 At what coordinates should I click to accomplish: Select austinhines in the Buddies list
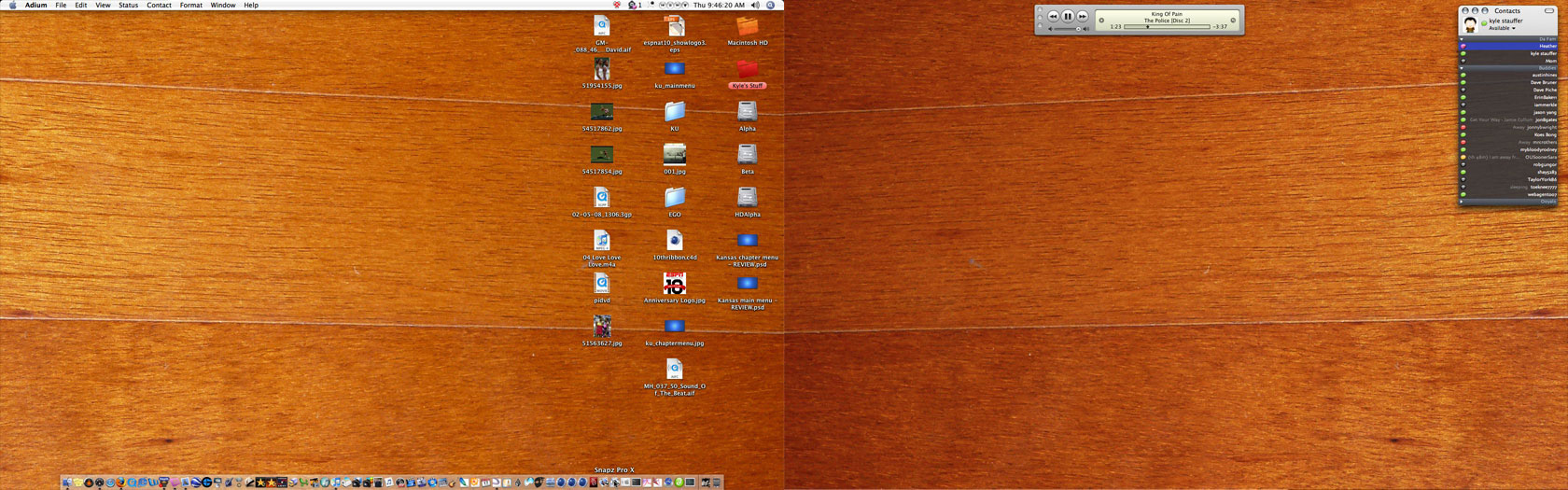pos(1508,75)
